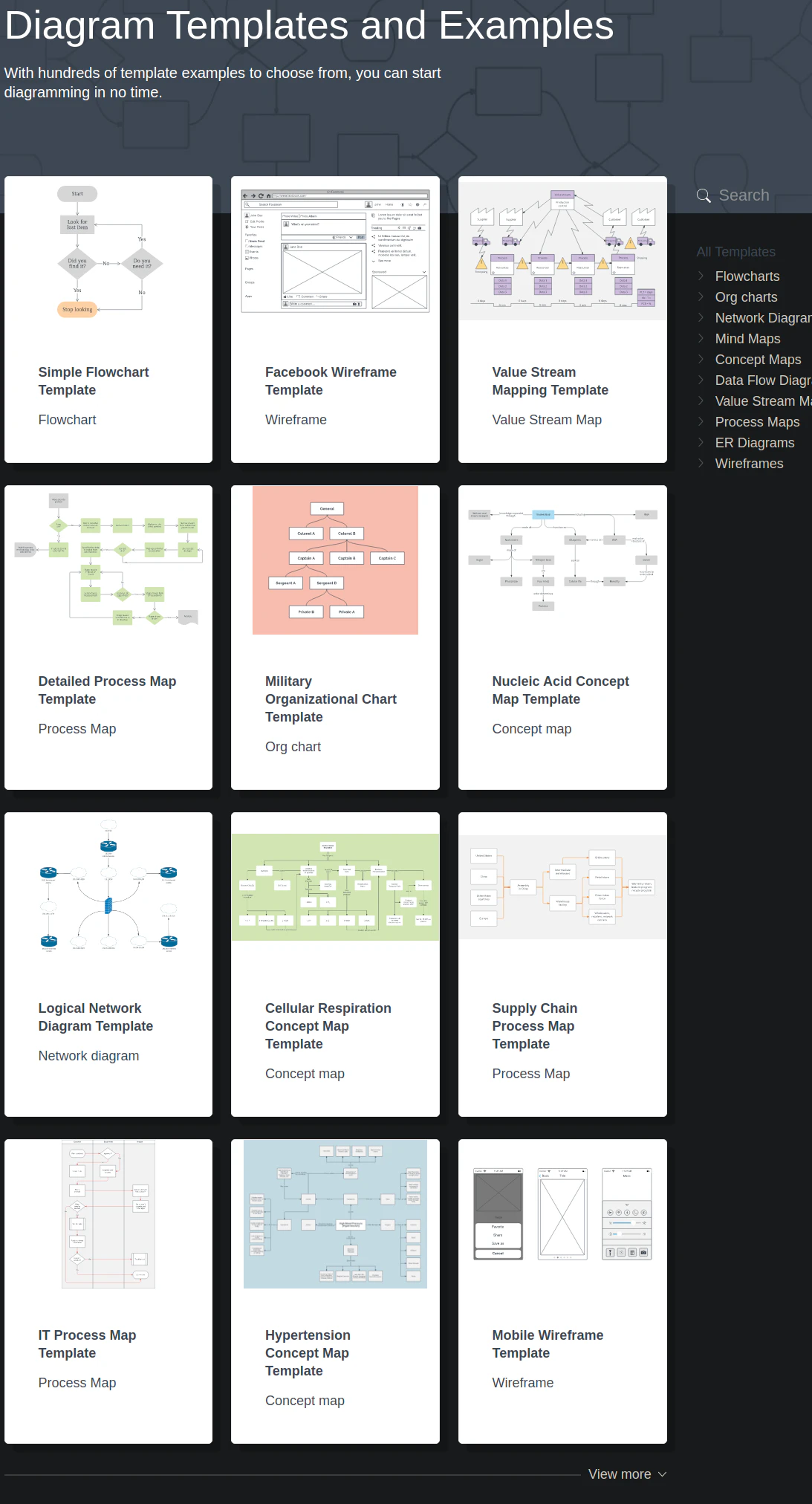Click the chevron beside Org charts
812x1504 pixels.
[x=701, y=296]
